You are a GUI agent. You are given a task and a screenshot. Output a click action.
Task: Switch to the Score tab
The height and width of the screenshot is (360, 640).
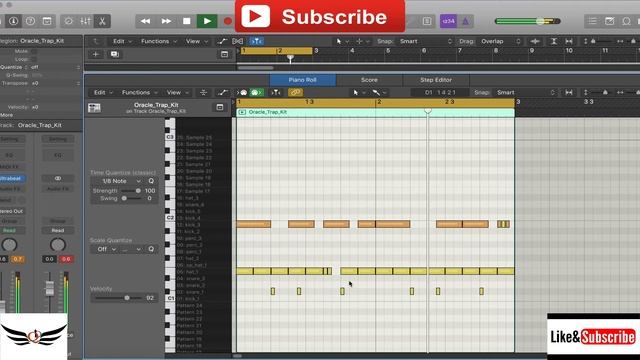pyautogui.click(x=369, y=80)
